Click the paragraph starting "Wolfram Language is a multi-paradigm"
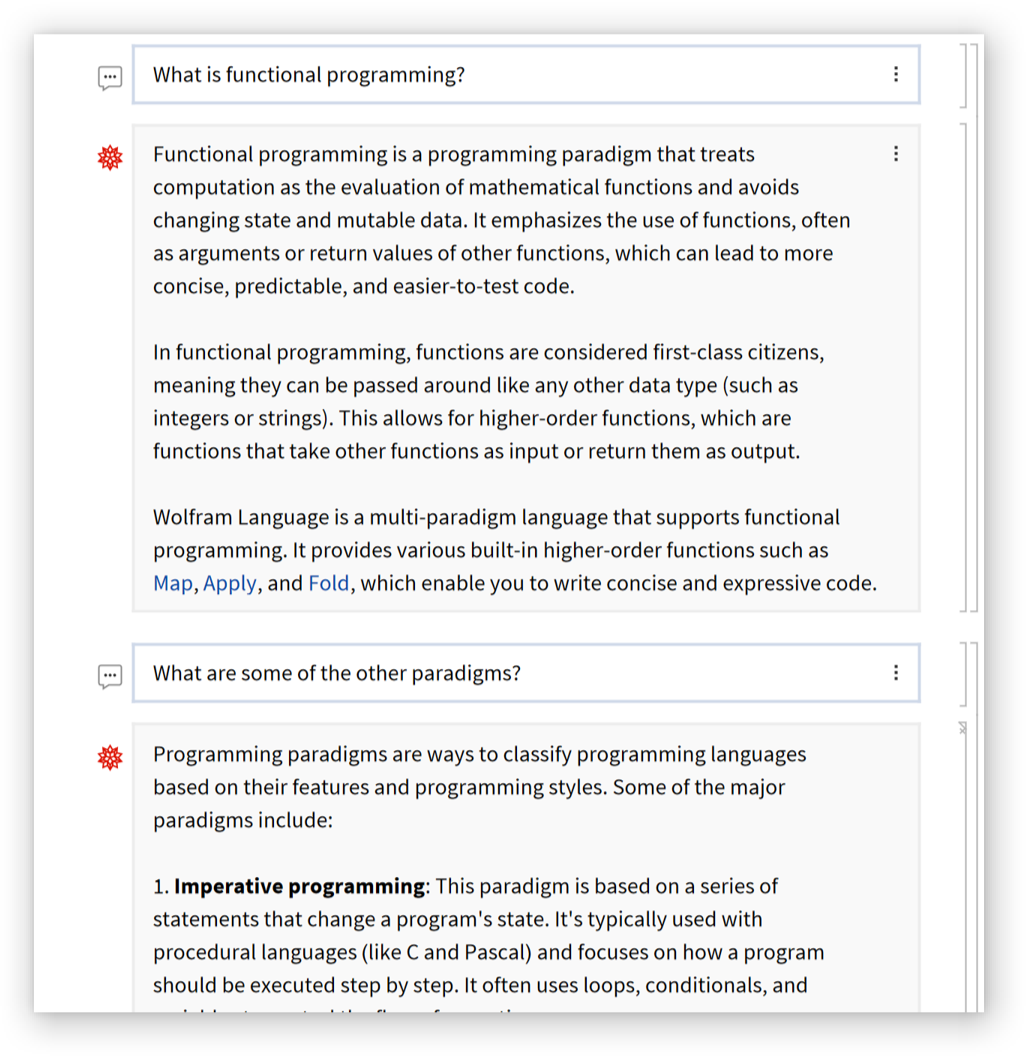 click(500, 550)
